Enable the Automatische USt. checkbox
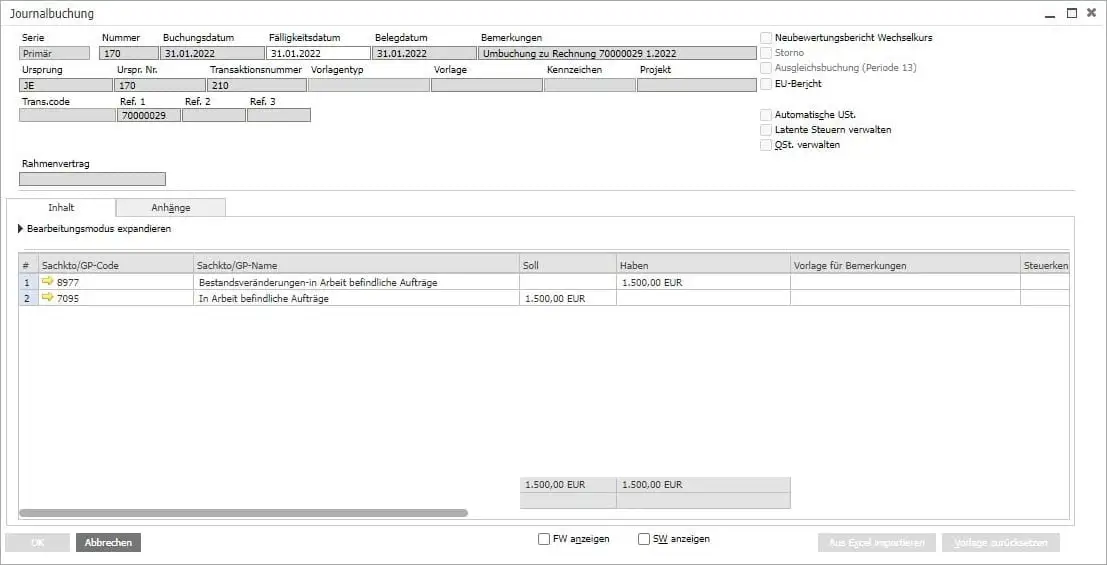The image size is (1107, 565). tap(766, 115)
